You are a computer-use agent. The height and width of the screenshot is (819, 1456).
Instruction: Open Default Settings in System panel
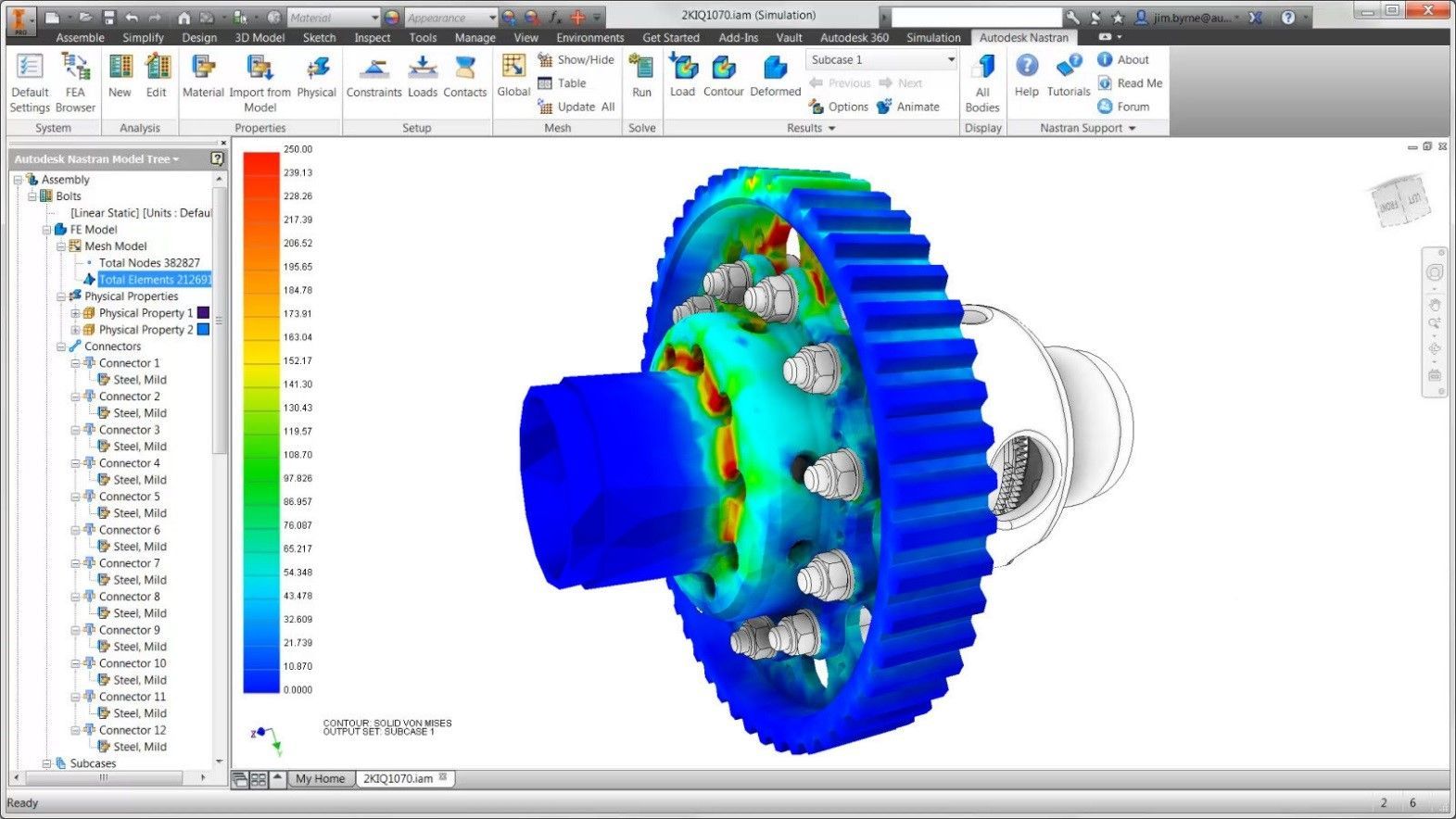coord(30,82)
